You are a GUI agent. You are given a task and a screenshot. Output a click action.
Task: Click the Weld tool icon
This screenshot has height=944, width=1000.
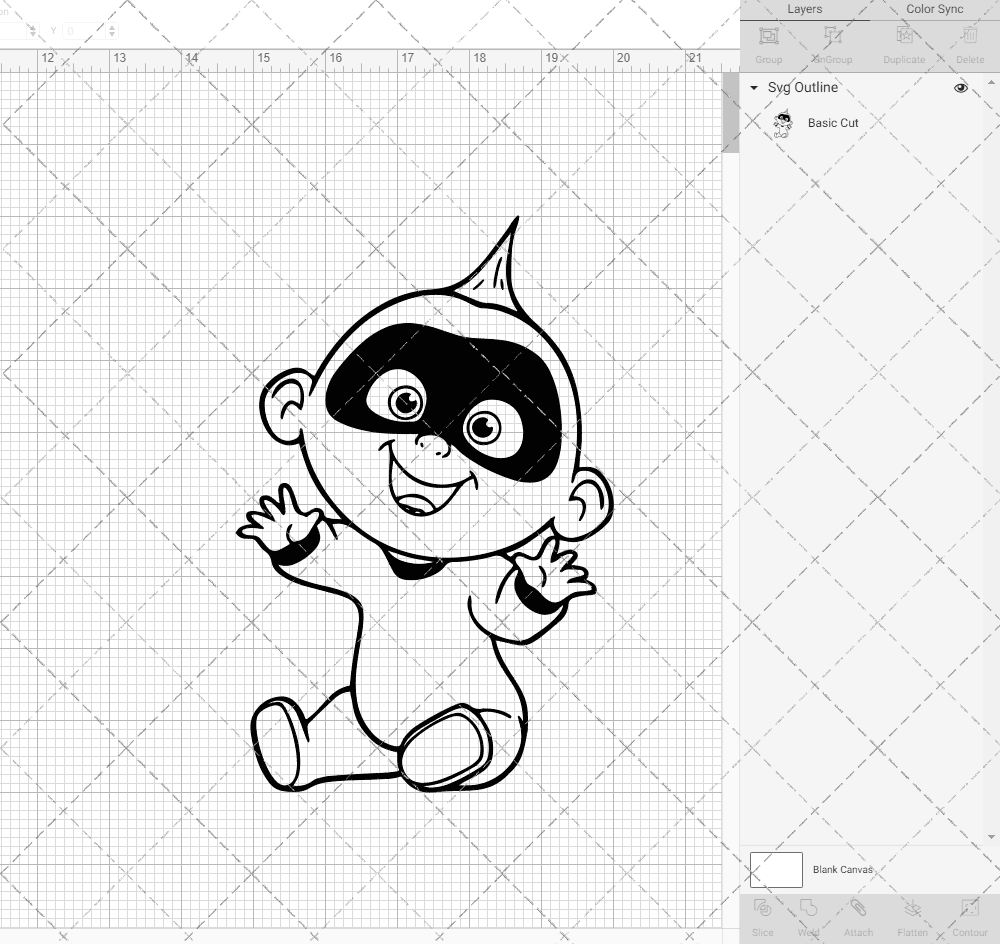(x=808, y=908)
